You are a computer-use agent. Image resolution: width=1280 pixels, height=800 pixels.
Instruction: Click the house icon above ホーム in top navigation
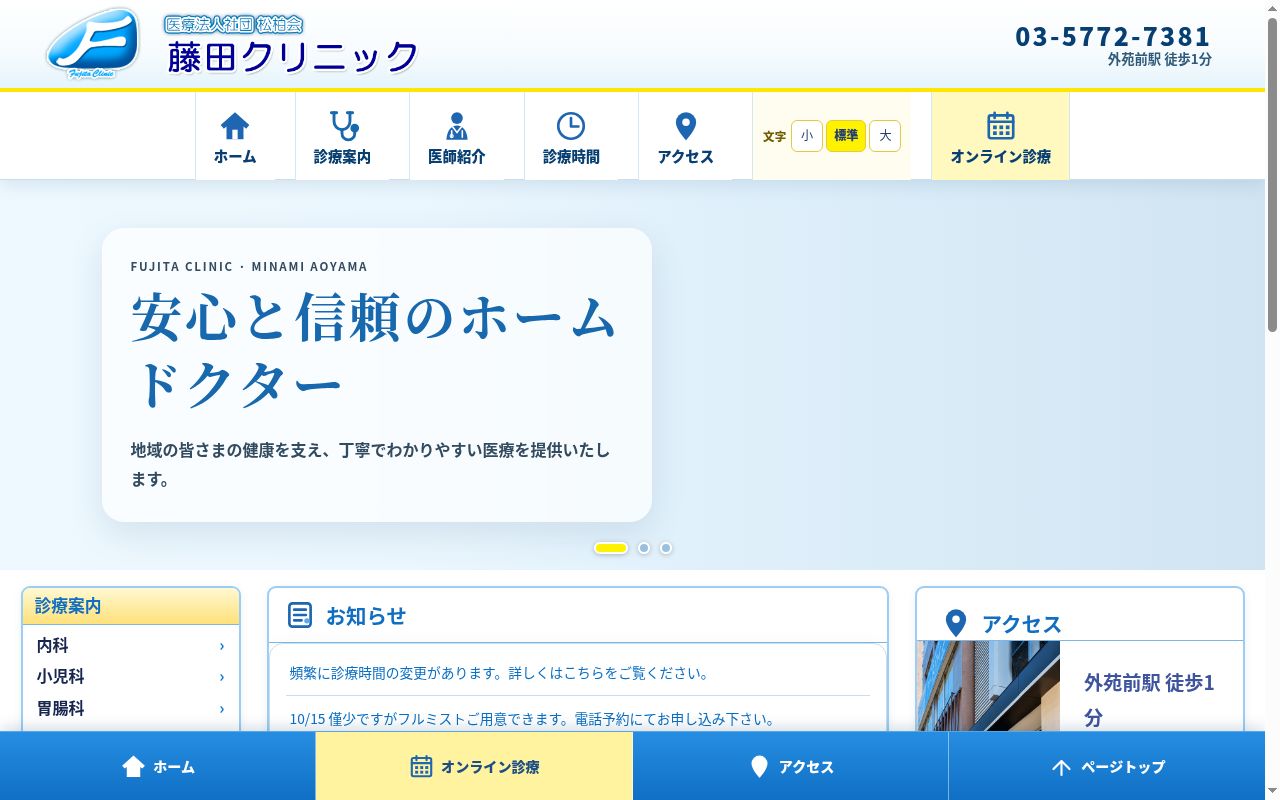[235, 126]
